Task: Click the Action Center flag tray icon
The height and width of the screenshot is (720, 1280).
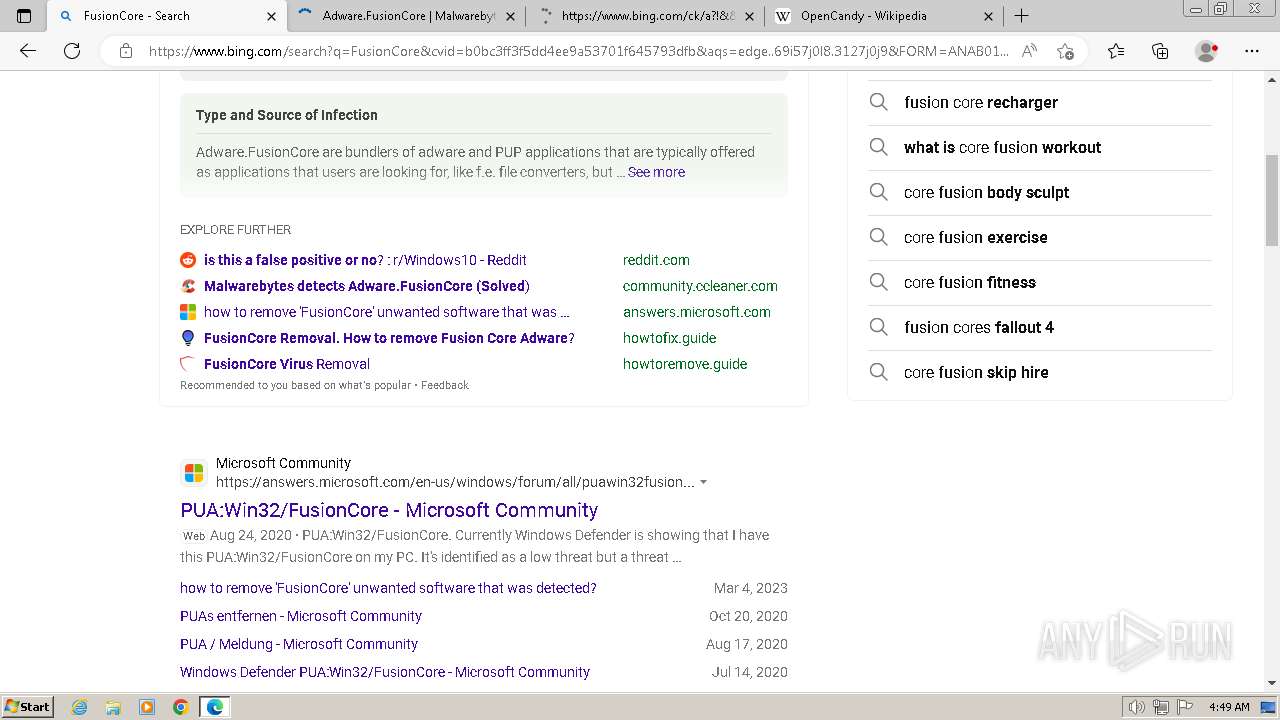Action: (1183, 707)
